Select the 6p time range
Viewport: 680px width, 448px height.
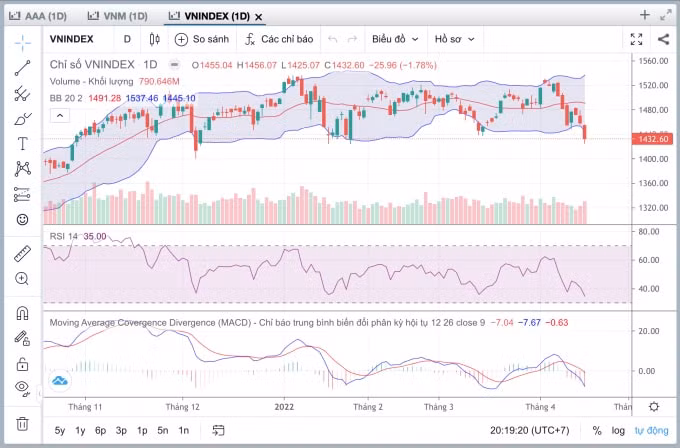point(101,431)
